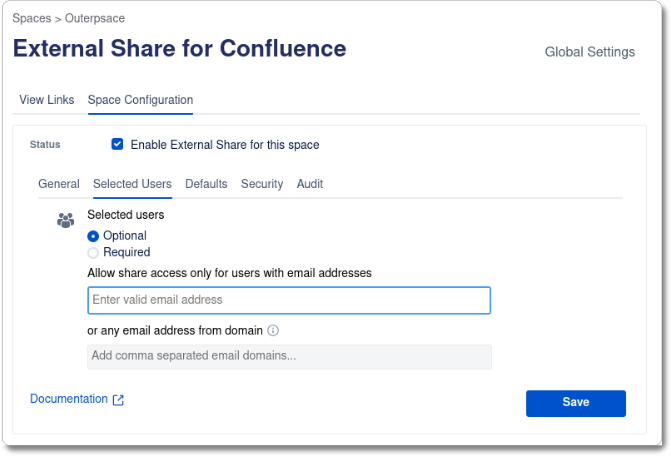Focus the valid email address field
Image resolution: width=671 pixels, height=456 pixels.
(x=289, y=300)
